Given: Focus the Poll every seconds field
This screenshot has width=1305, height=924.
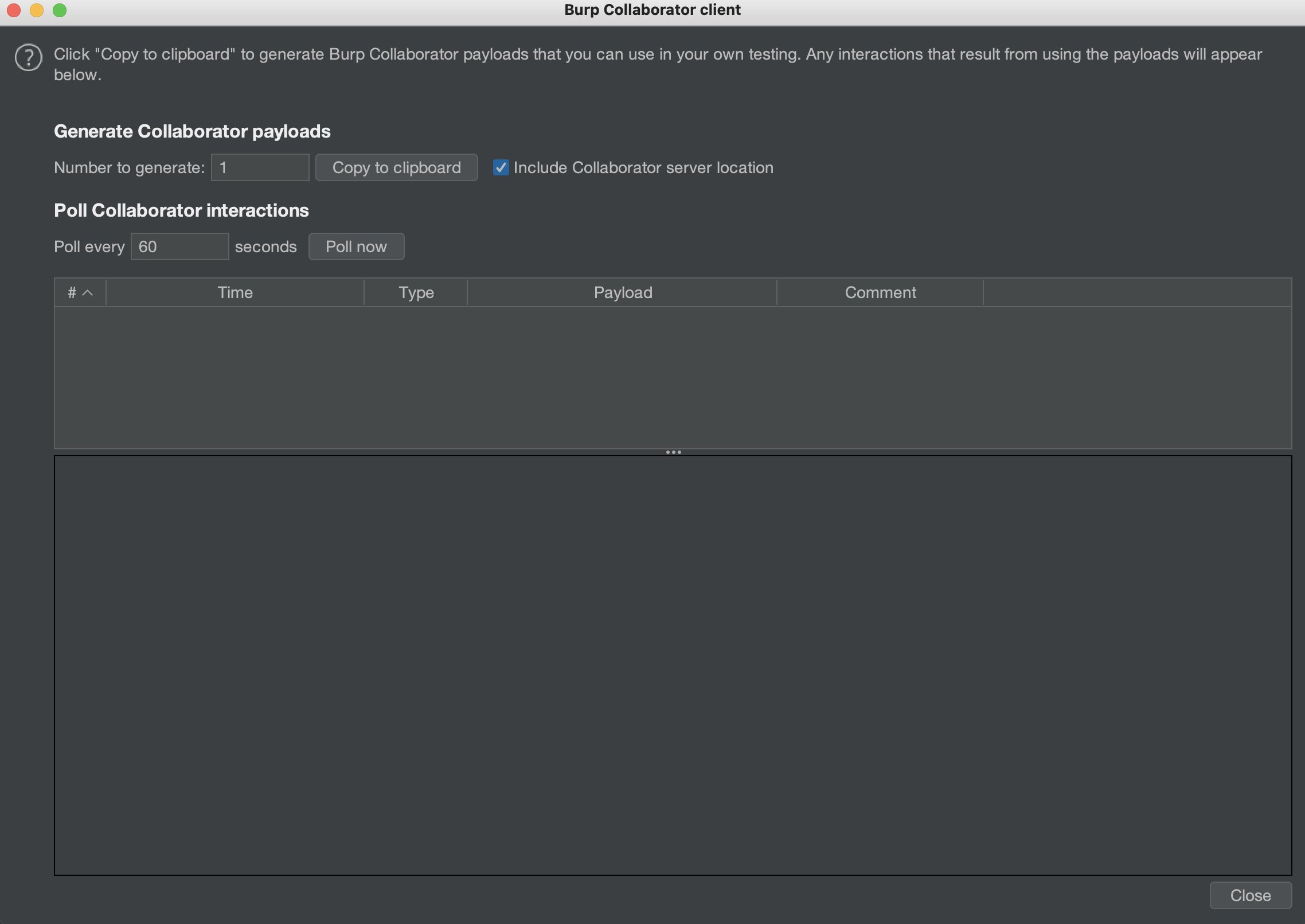Looking at the screenshot, I should coord(180,246).
